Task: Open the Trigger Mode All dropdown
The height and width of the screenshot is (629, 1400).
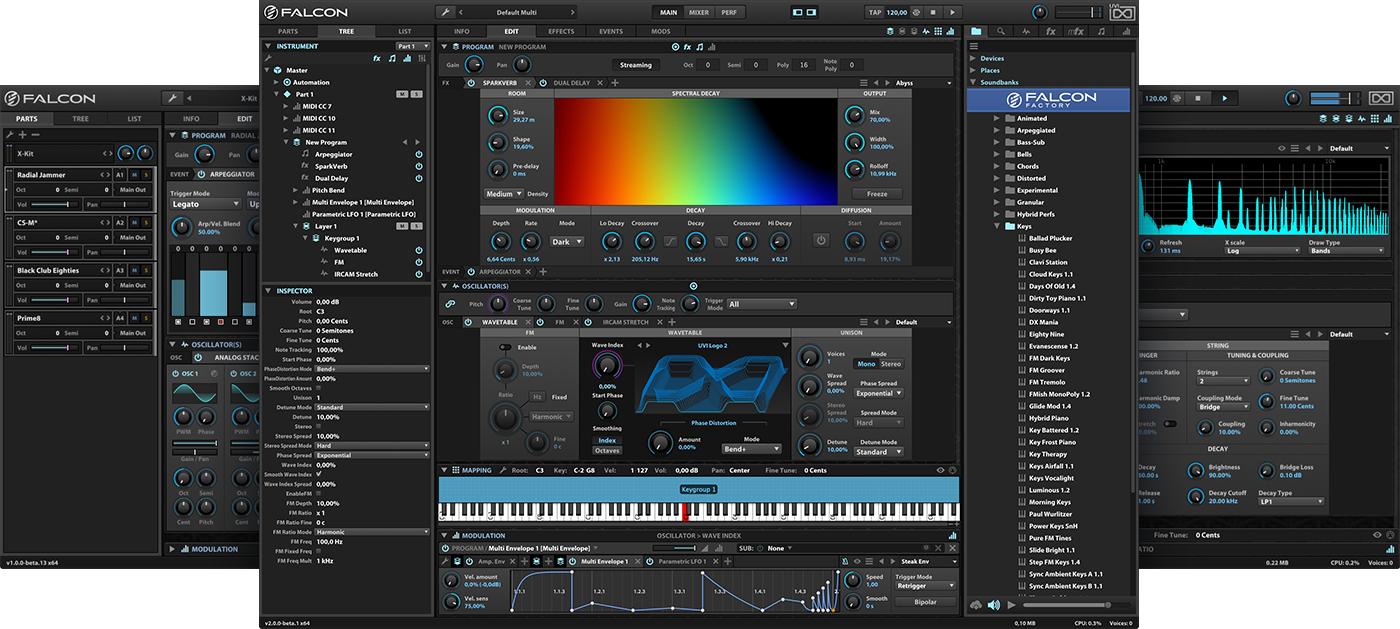Action: (x=762, y=304)
